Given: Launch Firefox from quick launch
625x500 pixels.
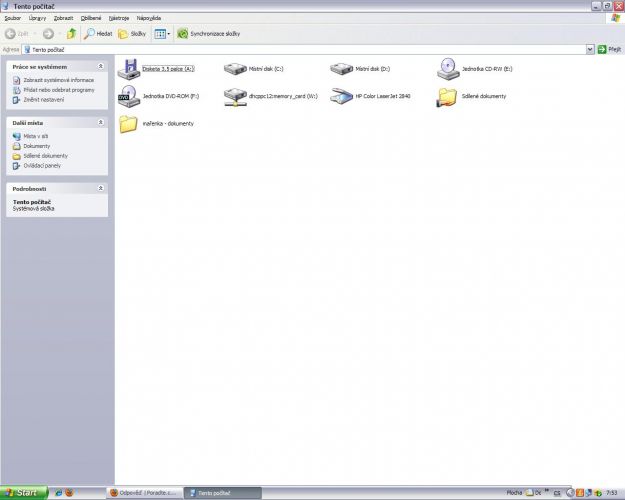Looking at the screenshot, I should [x=69, y=493].
